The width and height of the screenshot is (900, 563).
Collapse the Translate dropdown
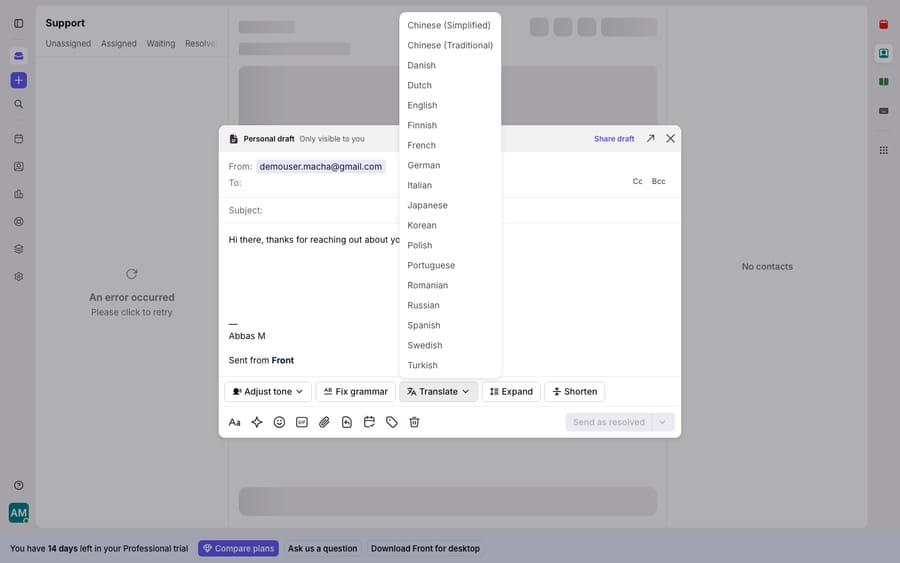(439, 391)
